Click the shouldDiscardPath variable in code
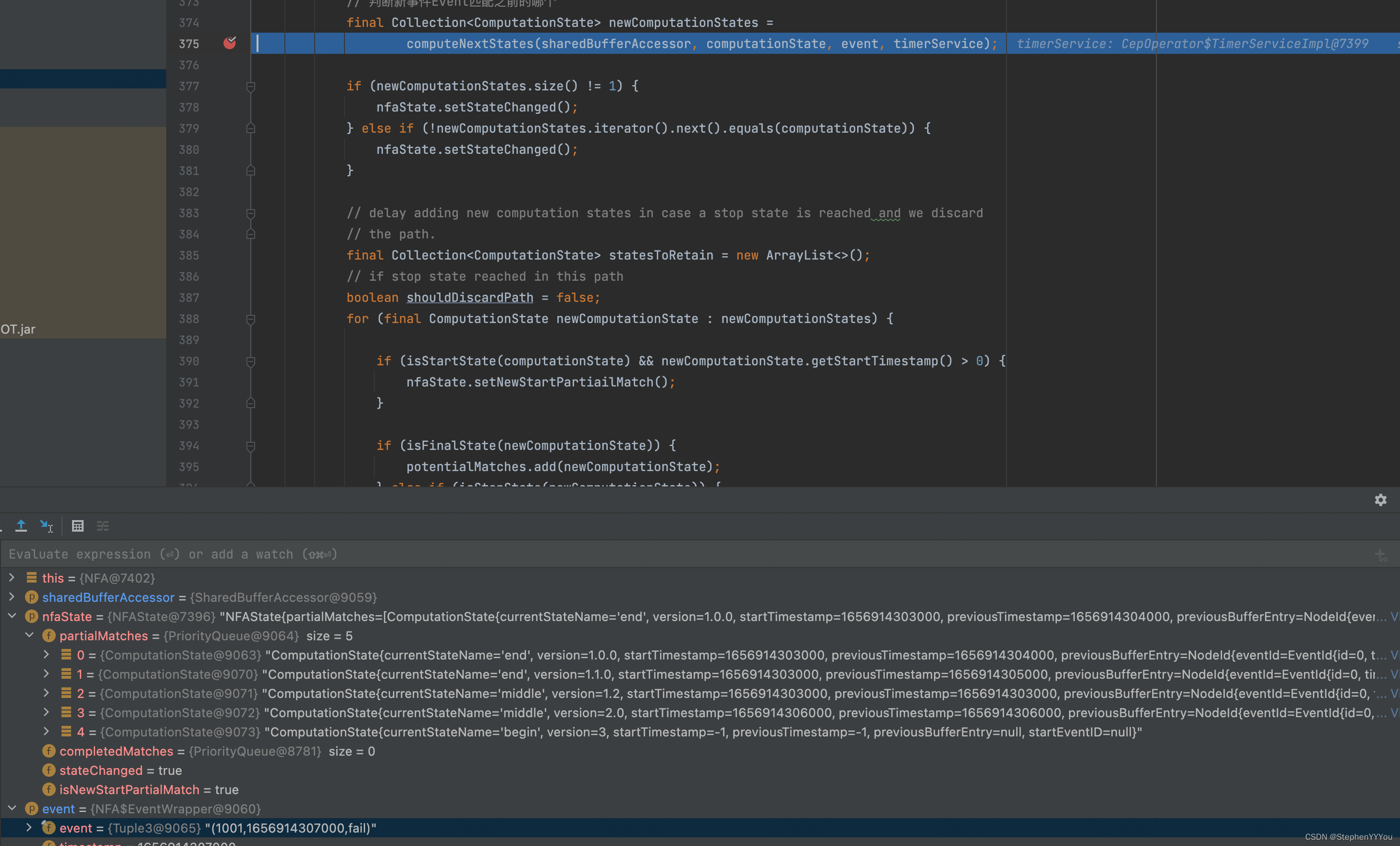Screen dimensions: 1400x846 469,298
